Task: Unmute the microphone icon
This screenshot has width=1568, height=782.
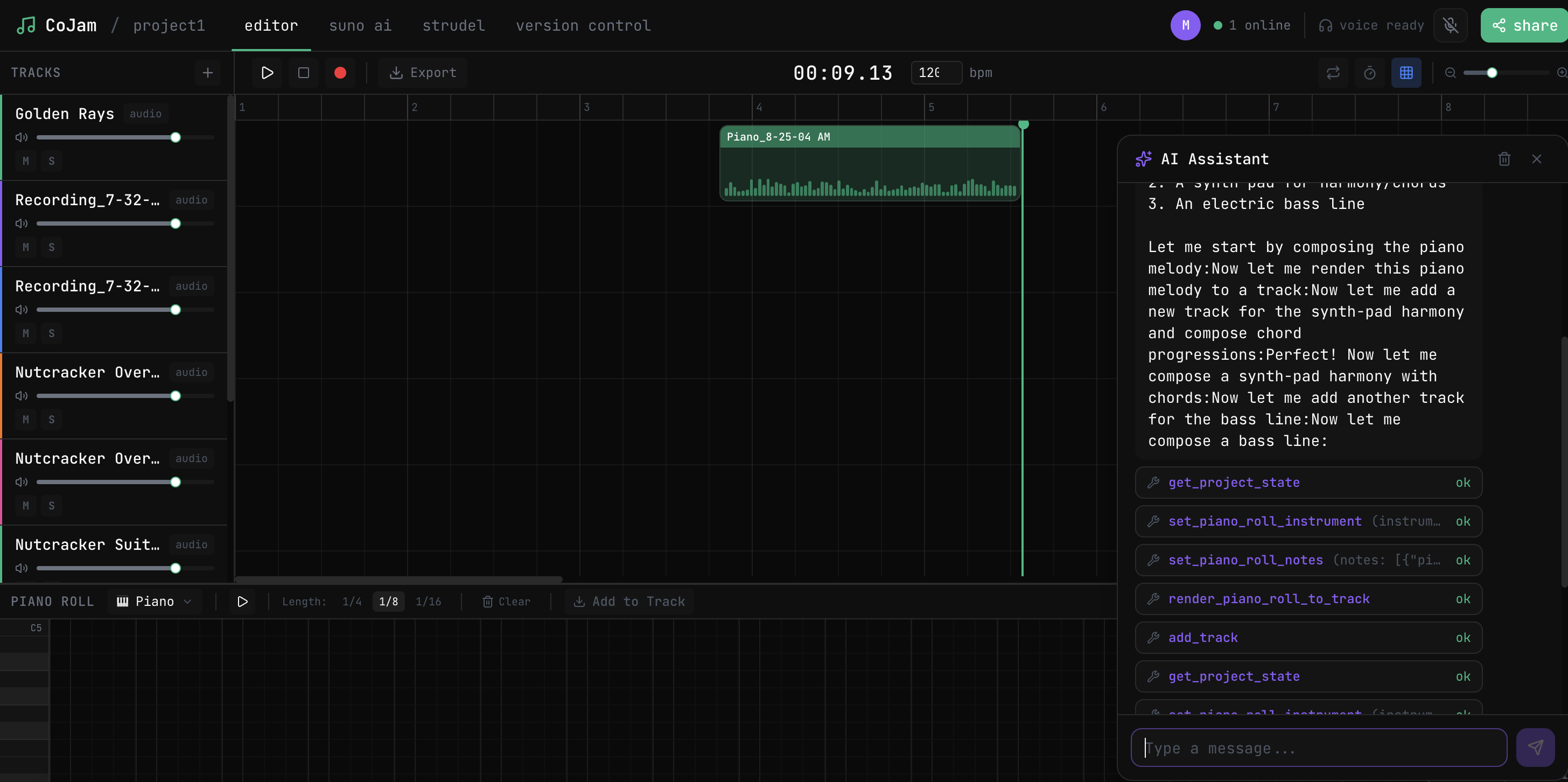Action: 1451,25
